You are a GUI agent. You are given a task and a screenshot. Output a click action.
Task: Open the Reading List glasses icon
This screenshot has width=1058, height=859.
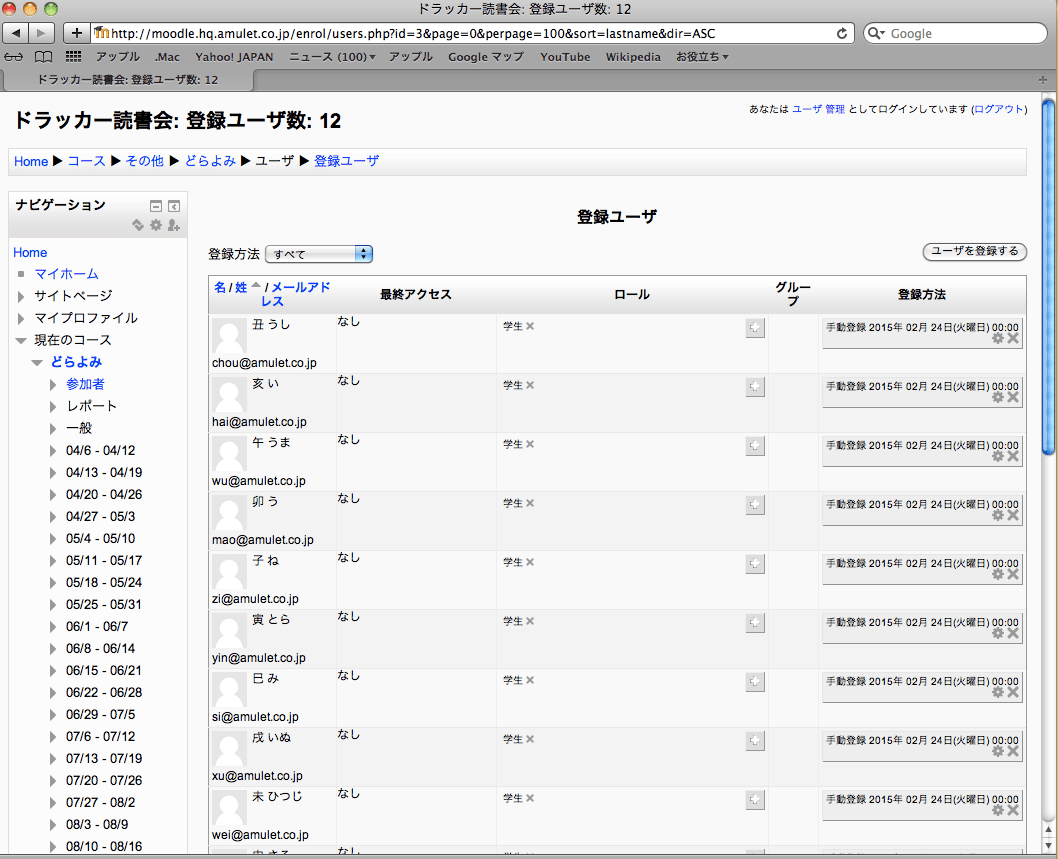click(x=13, y=57)
